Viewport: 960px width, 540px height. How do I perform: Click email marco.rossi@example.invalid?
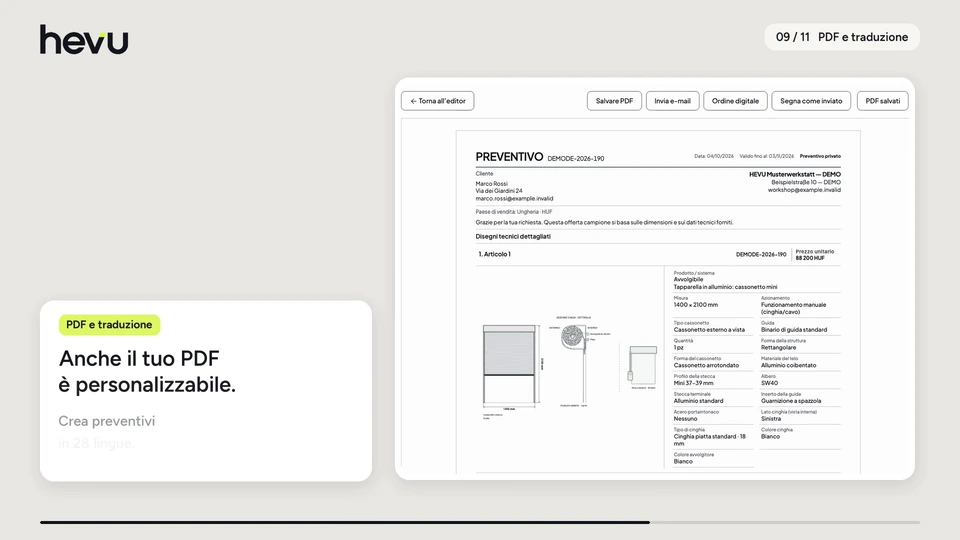click(514, 198)
